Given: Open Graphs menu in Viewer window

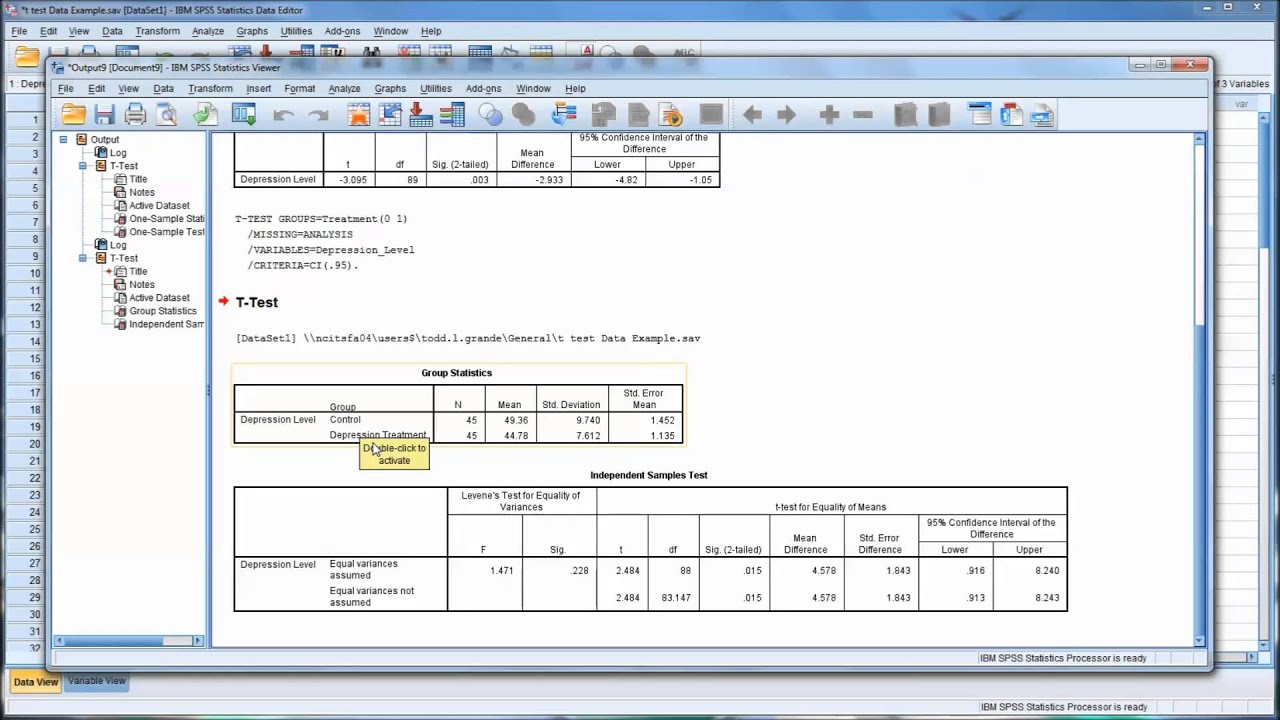Looking at the screenshot, I should [x=390, y=88].
